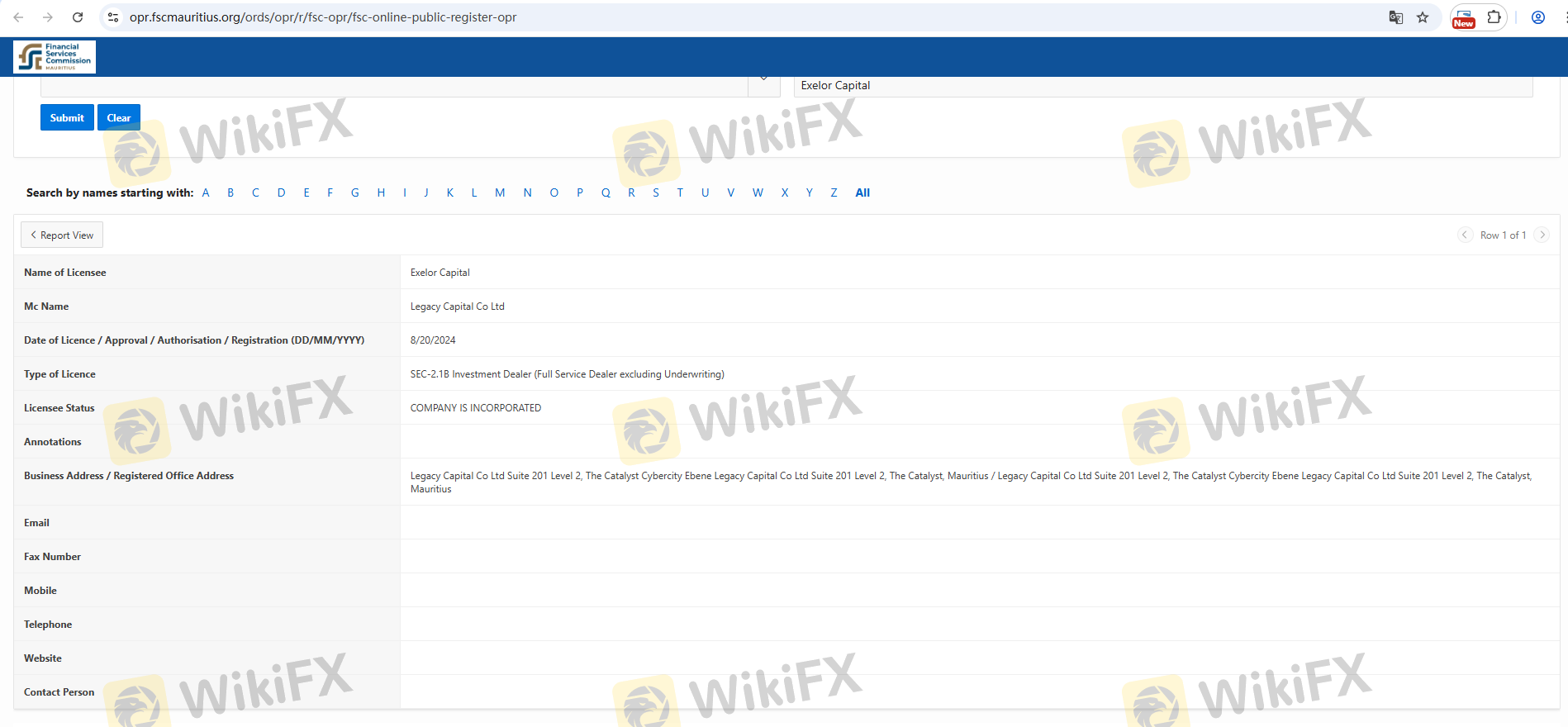
Task: Select the All names filter
Action: coord(862,192)
